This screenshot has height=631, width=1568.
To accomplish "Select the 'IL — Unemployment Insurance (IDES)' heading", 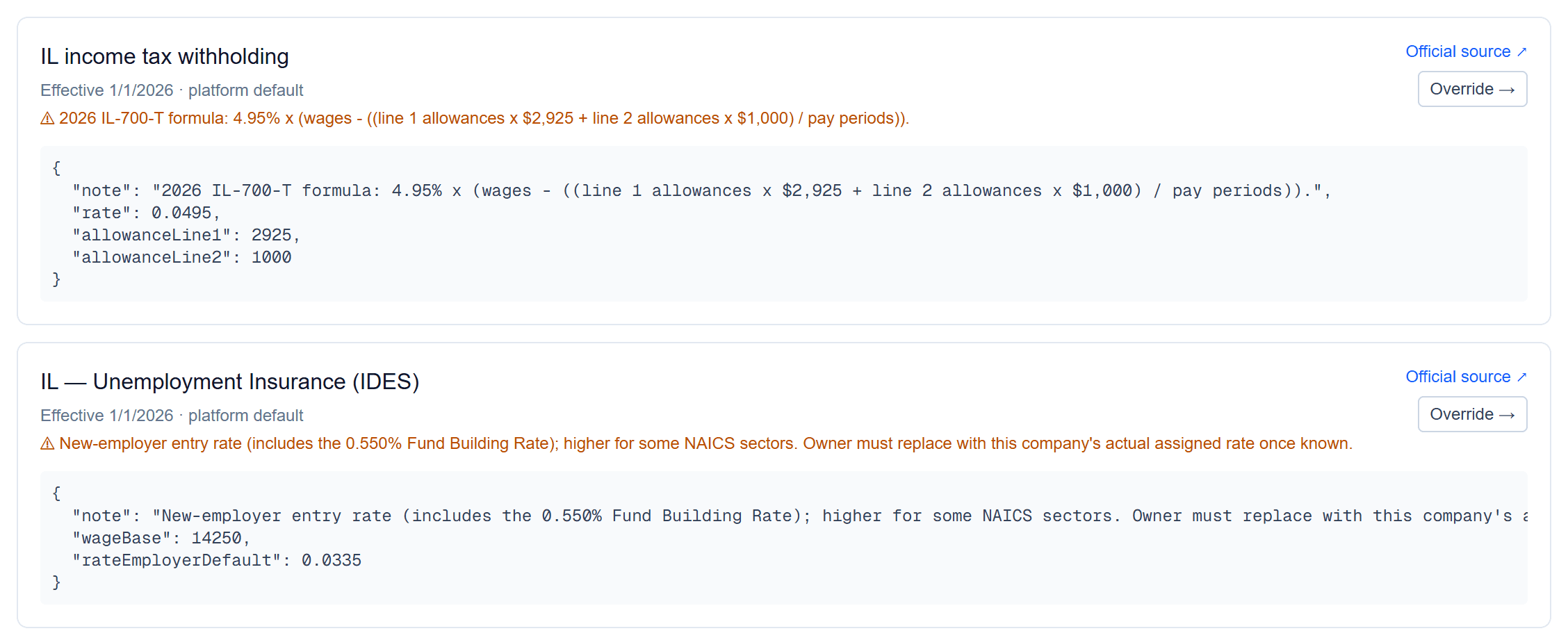I will (230, 382).
